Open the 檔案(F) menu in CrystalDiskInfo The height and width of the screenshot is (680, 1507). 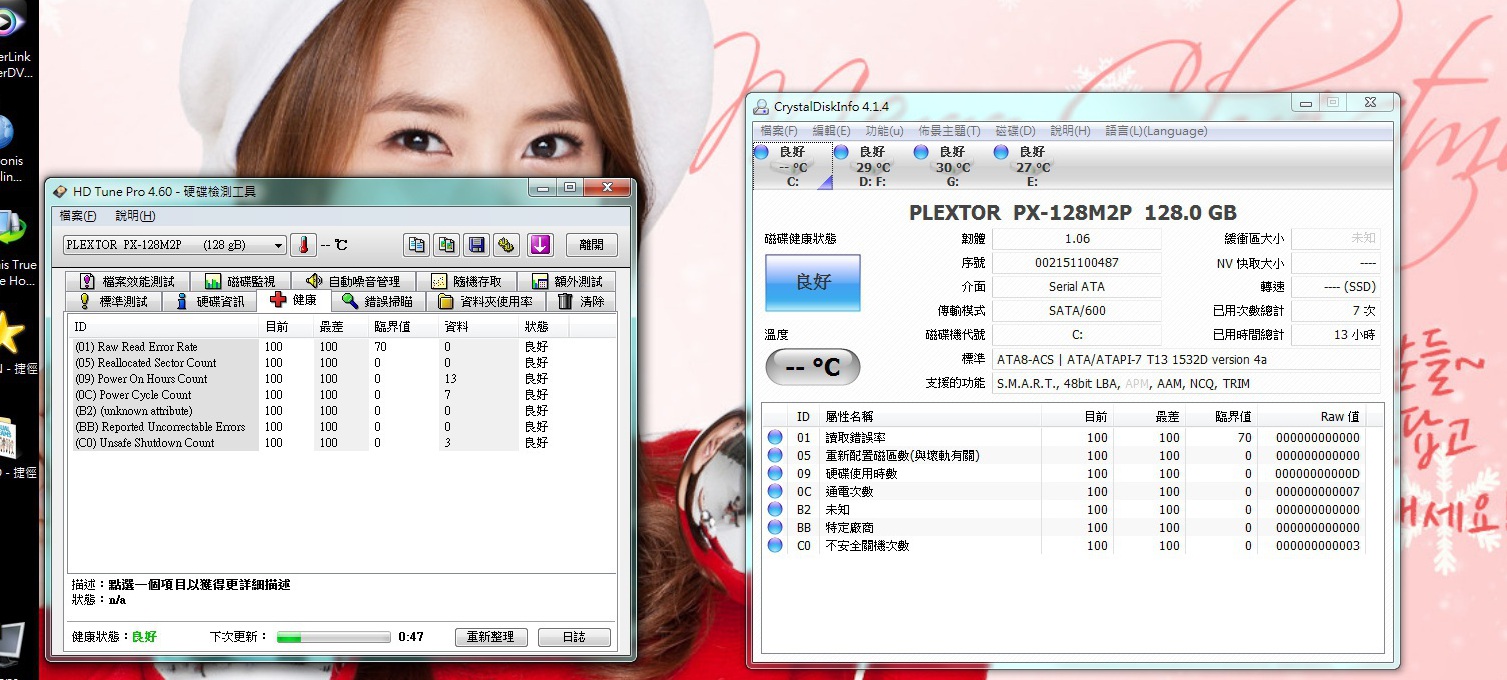click(779, 131)
